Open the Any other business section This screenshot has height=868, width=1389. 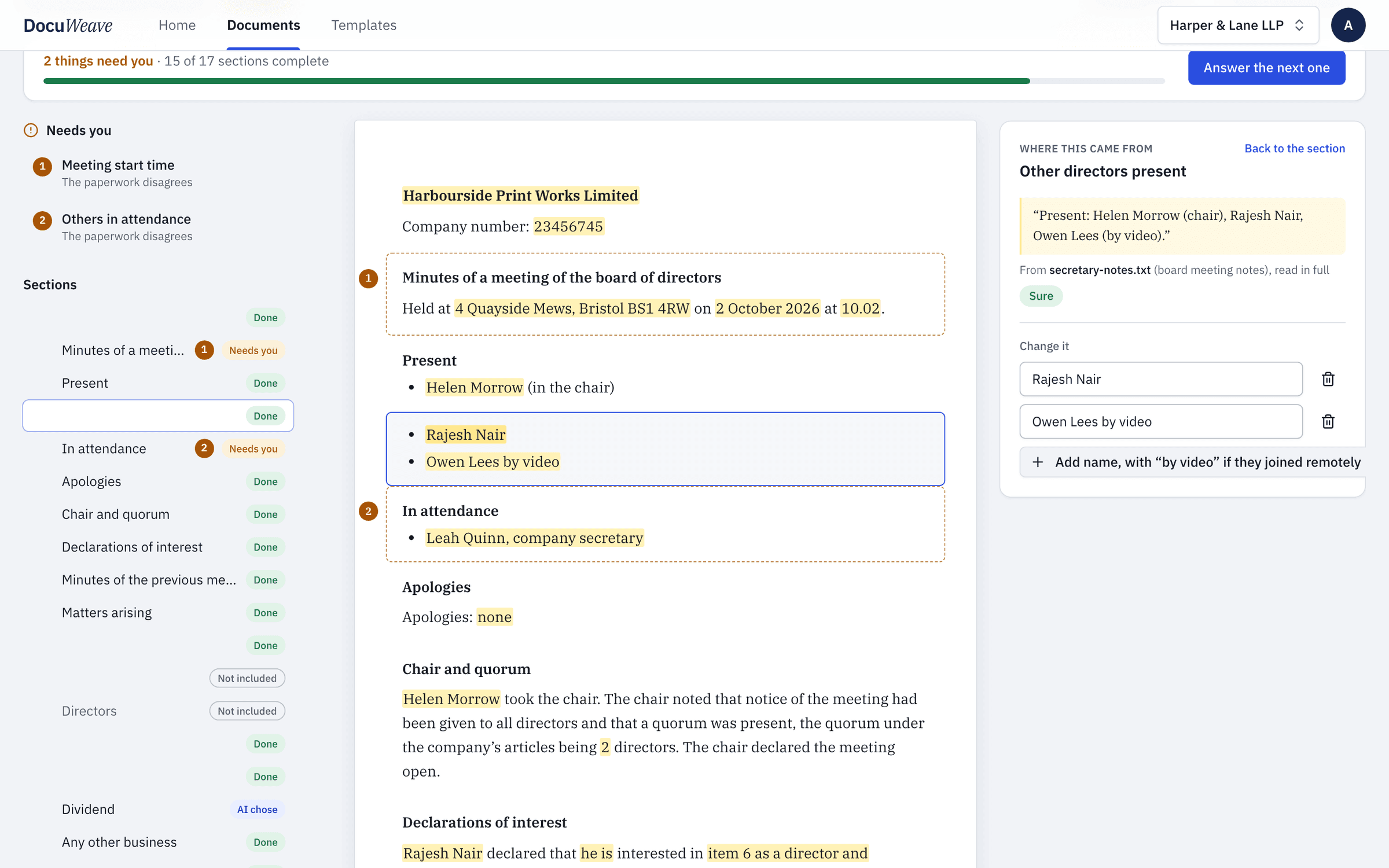tap(157, 842)
